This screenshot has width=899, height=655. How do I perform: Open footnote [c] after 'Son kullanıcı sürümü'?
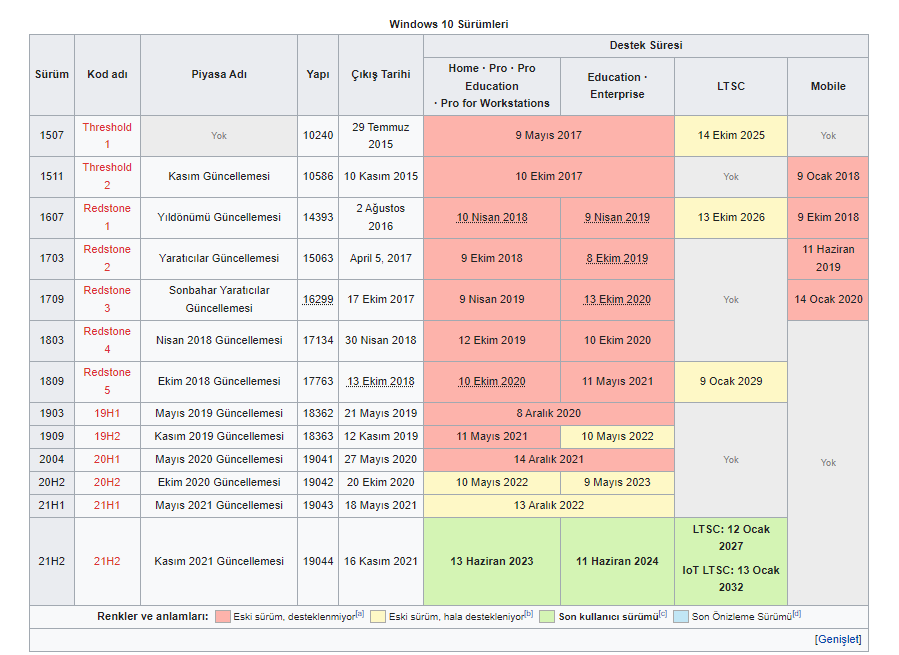coord(663,614)
